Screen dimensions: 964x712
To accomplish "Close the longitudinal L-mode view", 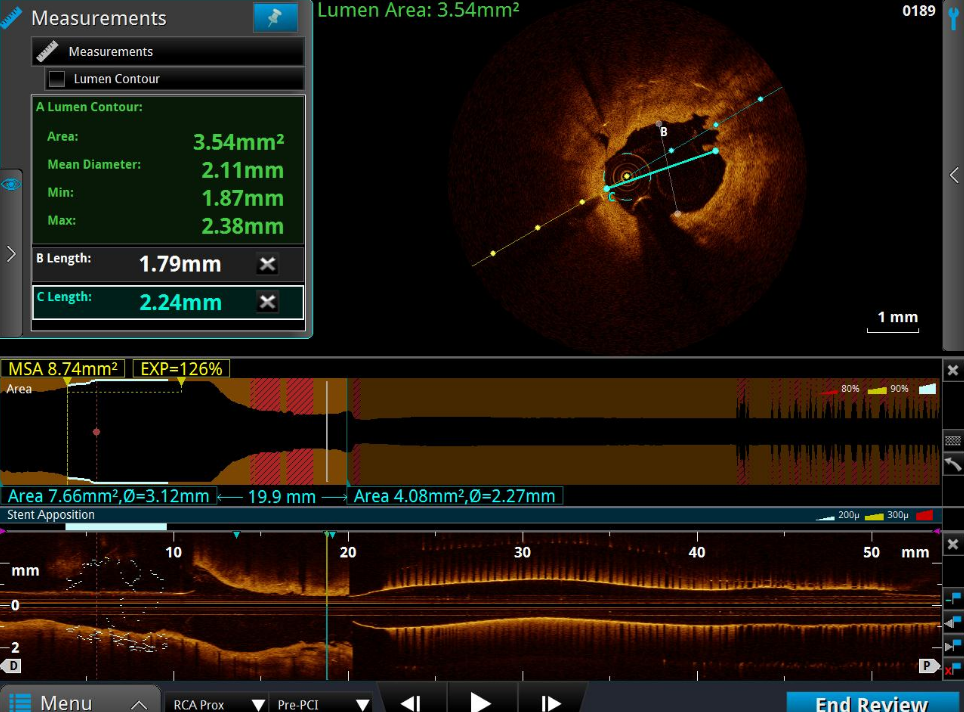I will coord(953,544).
